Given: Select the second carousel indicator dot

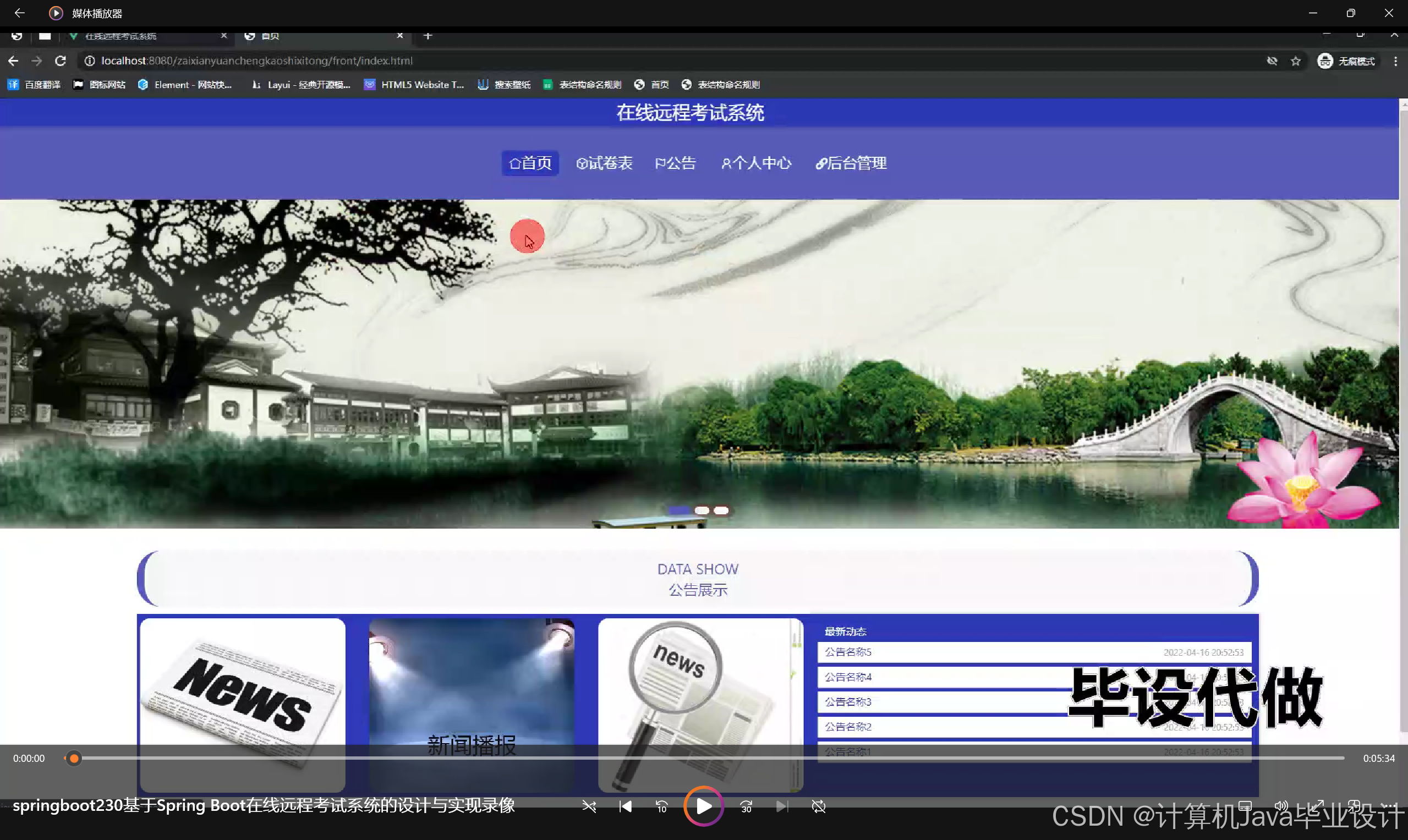Looking at the screenshot, I should 702,510.
